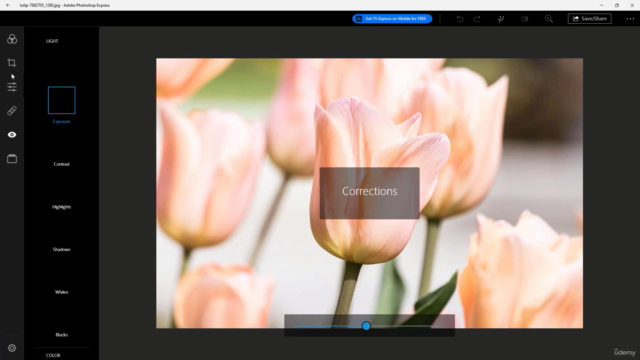Select the Crop tool icon

(x=12, y=62)
